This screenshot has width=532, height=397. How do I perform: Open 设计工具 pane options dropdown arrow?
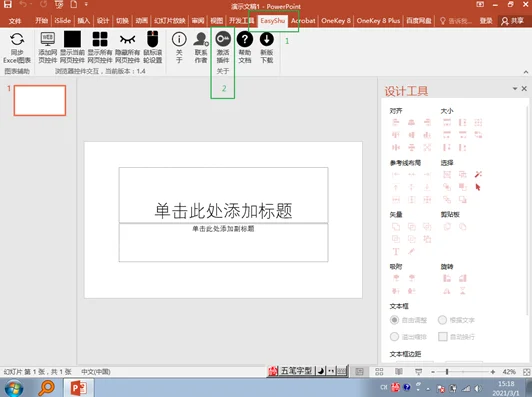pos(515,89)
